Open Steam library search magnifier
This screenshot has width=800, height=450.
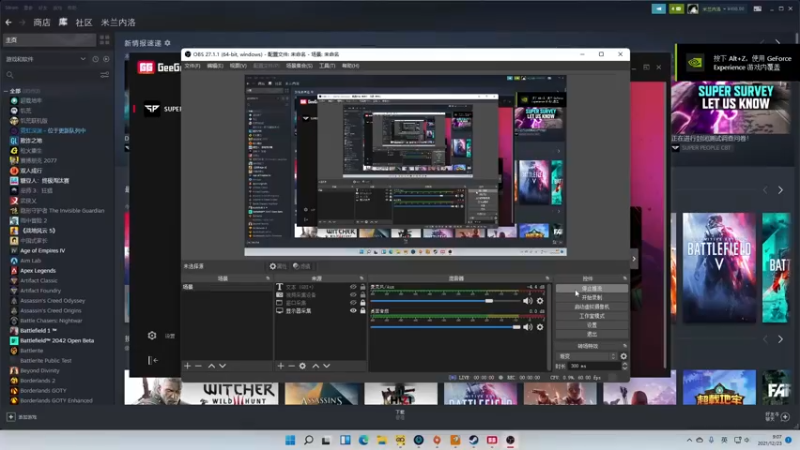pos(10,75)
